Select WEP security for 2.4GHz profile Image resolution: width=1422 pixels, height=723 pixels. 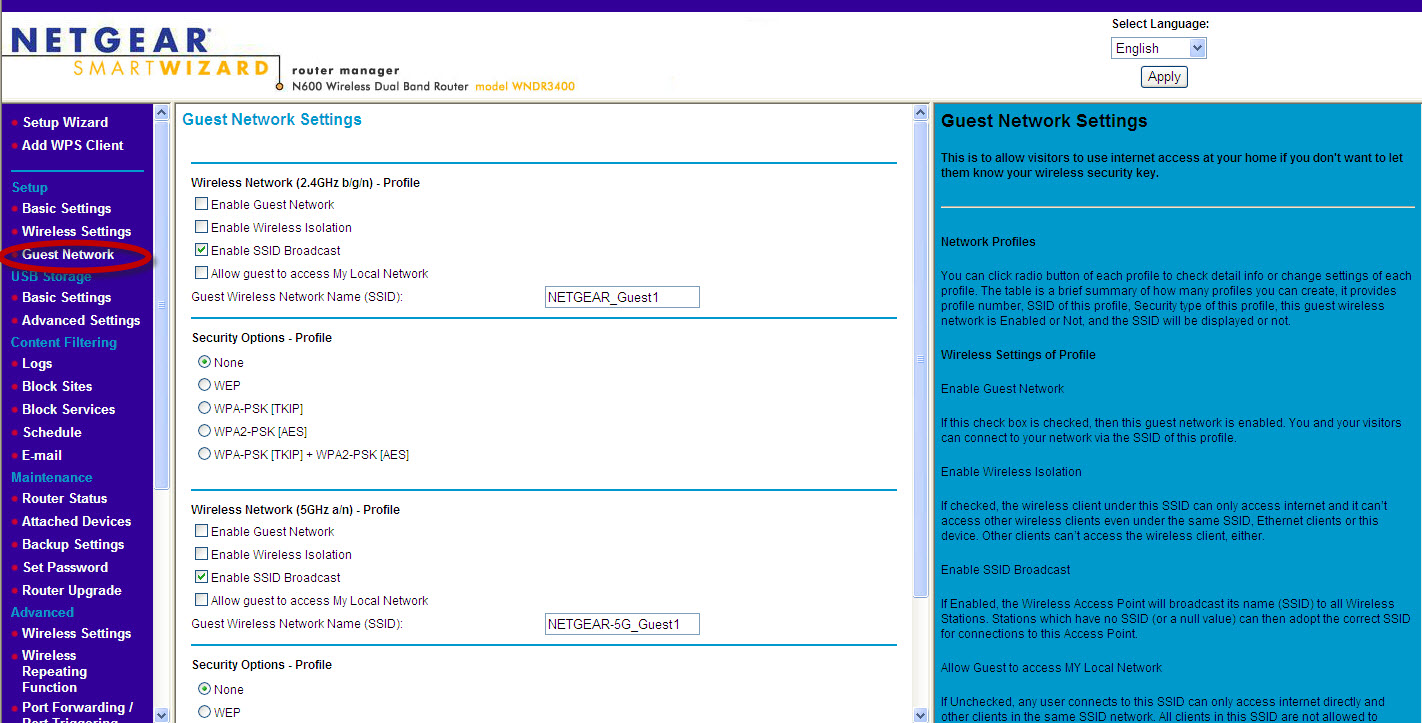(204, 385)
